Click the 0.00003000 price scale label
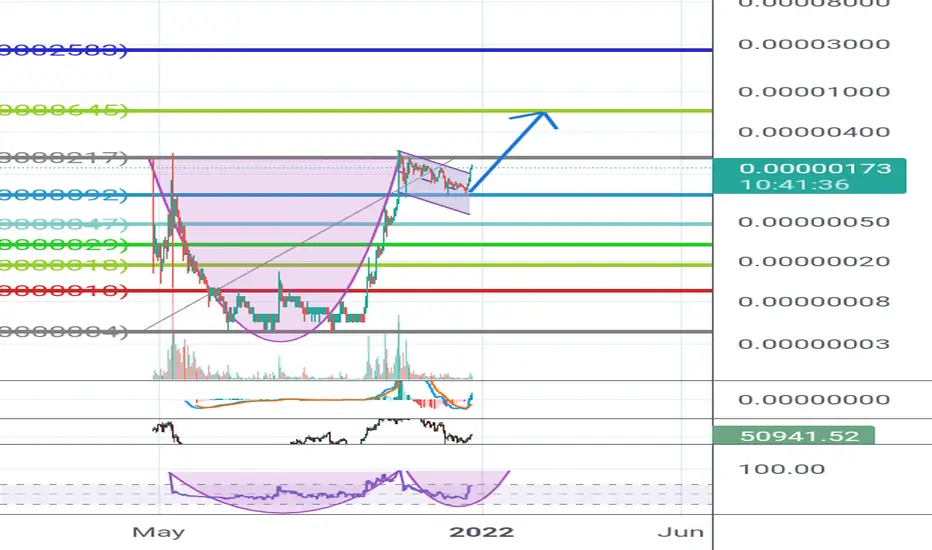This screenshot has width=932, height=550. 814,44
